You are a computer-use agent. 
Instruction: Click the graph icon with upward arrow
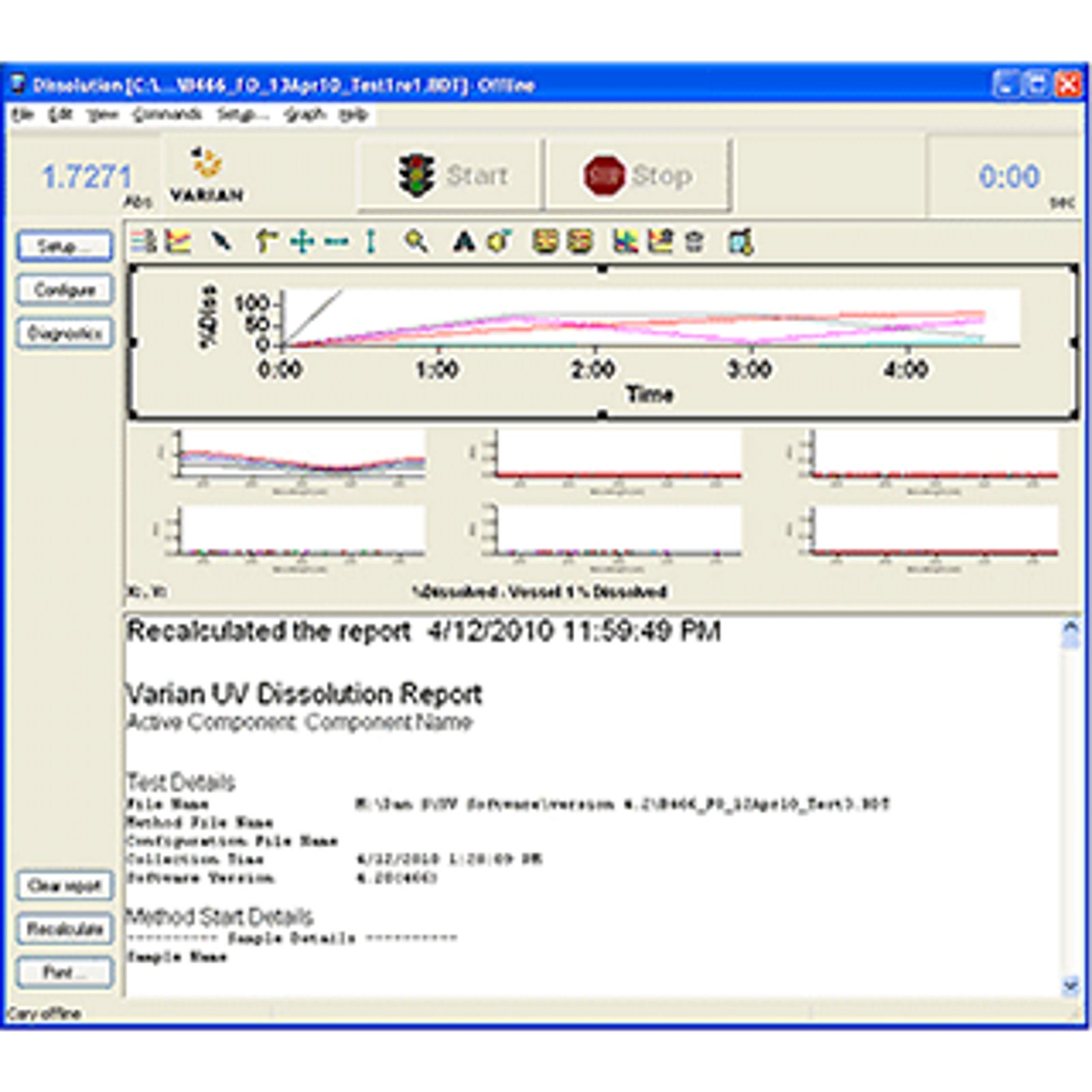660,242
